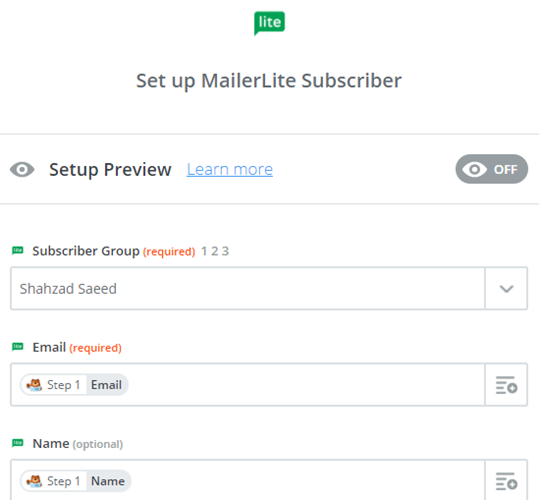Click the Step 1 Email token
Image resolution: width=539 pixels, height=500 pixels.
click(x=74, y=385)
